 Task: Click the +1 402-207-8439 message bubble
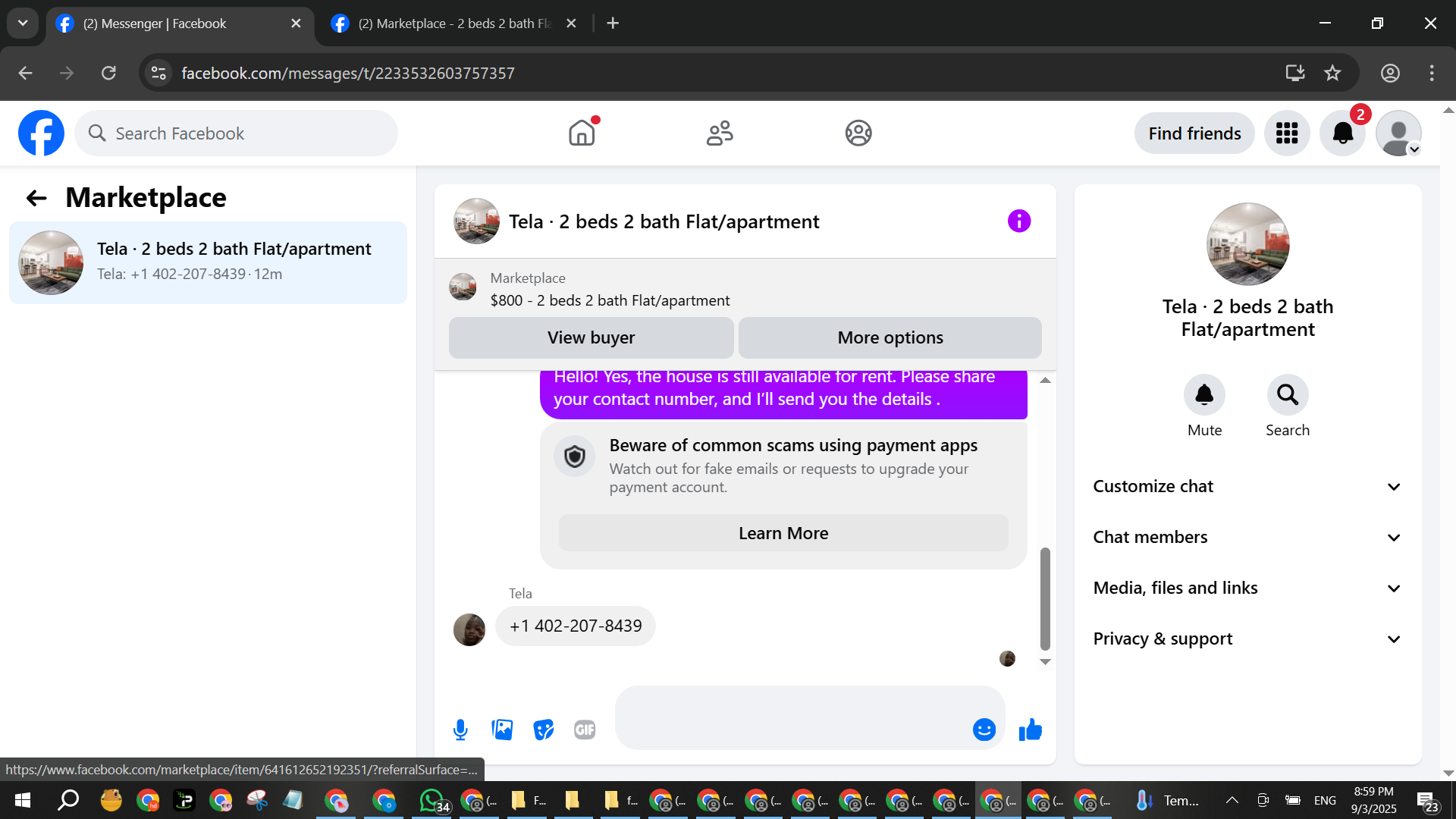[x=576, y=626]
